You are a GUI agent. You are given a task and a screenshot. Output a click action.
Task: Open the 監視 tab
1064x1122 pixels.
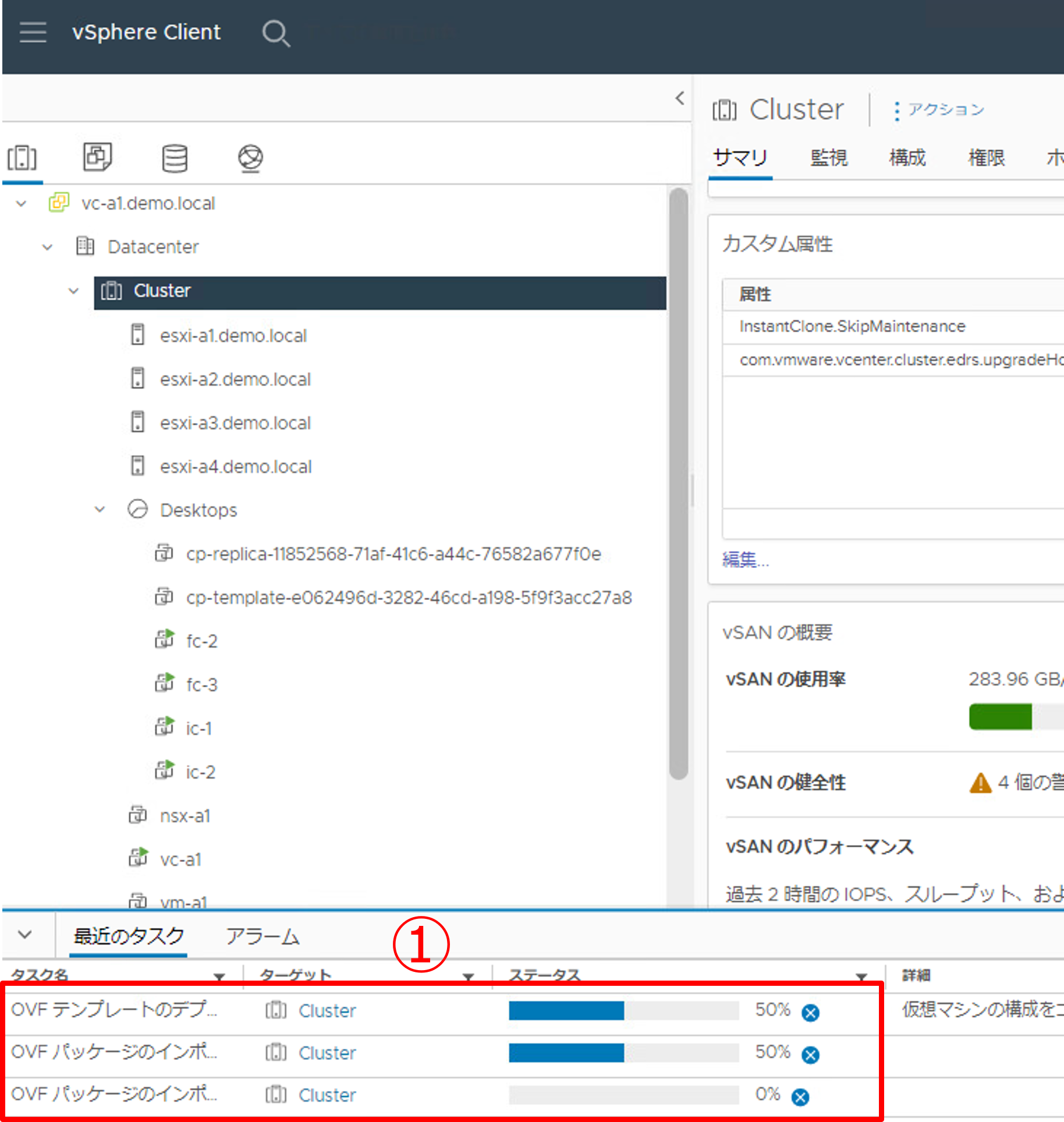pyautogui.click(x=829, y=158)
